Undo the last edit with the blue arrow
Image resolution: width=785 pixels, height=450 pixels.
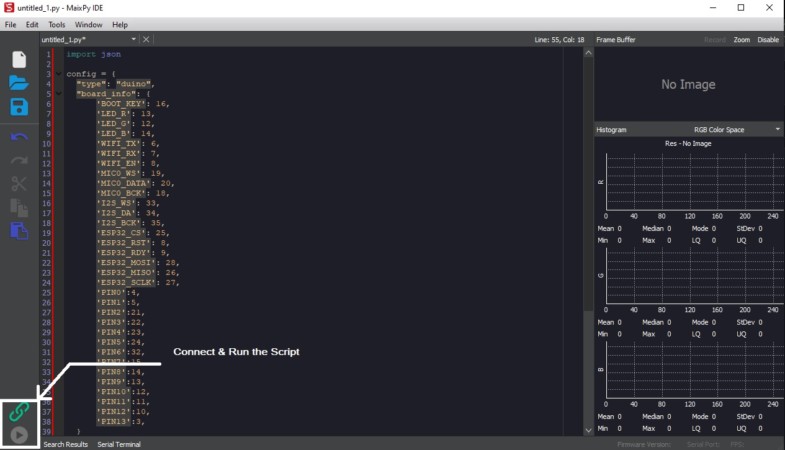[19, 137]
